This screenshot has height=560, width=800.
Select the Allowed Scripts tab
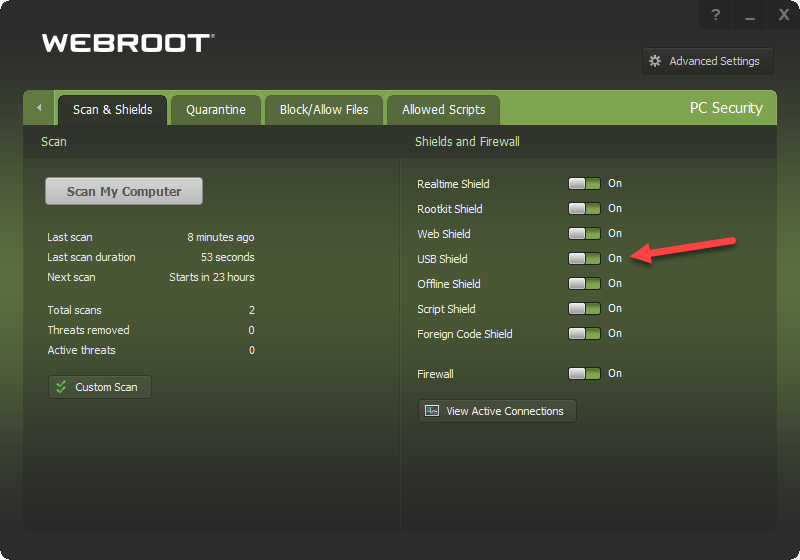443,110
